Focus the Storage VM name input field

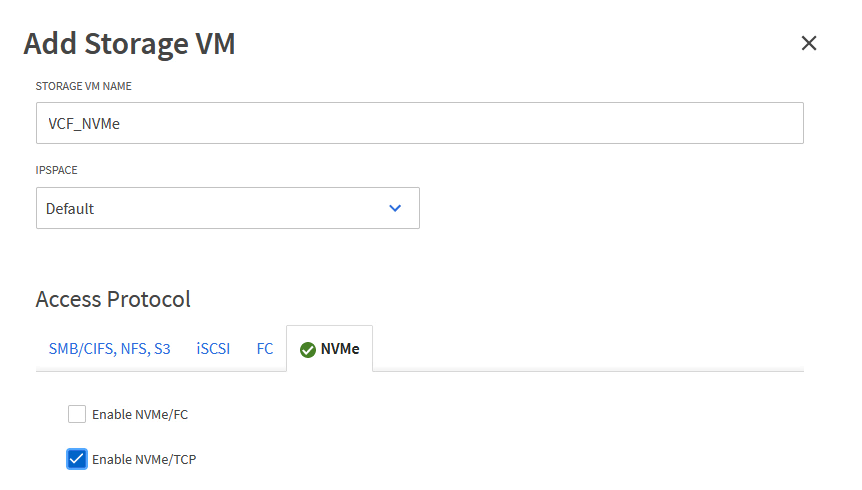[420, 123]
